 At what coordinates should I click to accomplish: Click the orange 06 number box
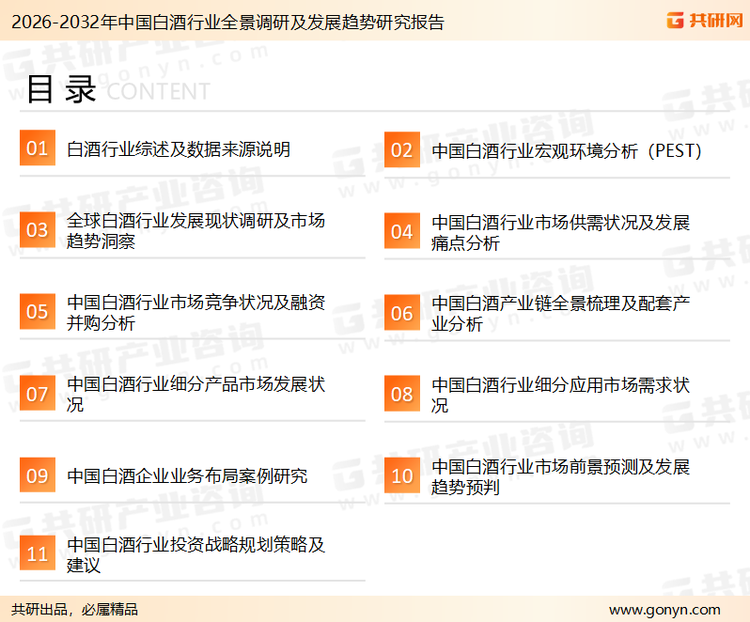pos(402,313)
